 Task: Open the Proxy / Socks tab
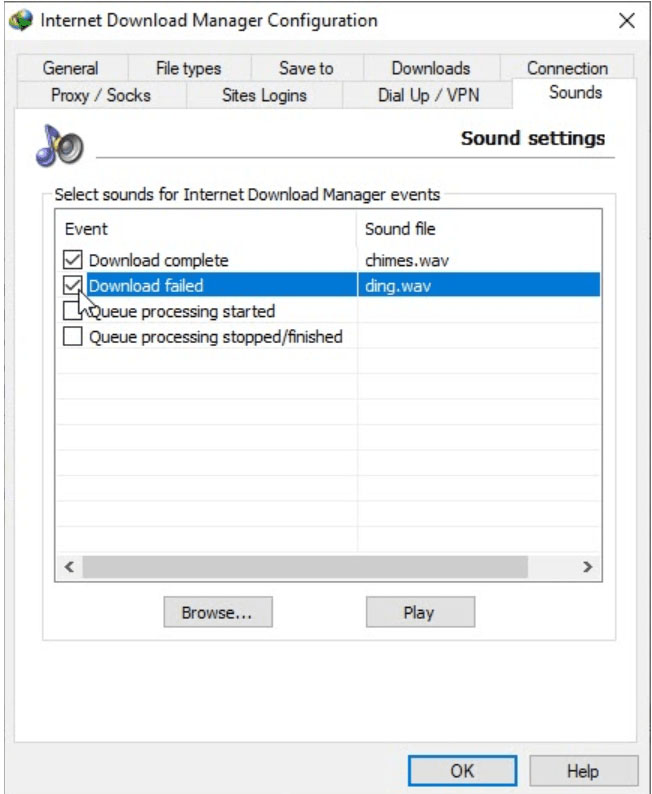101,95
